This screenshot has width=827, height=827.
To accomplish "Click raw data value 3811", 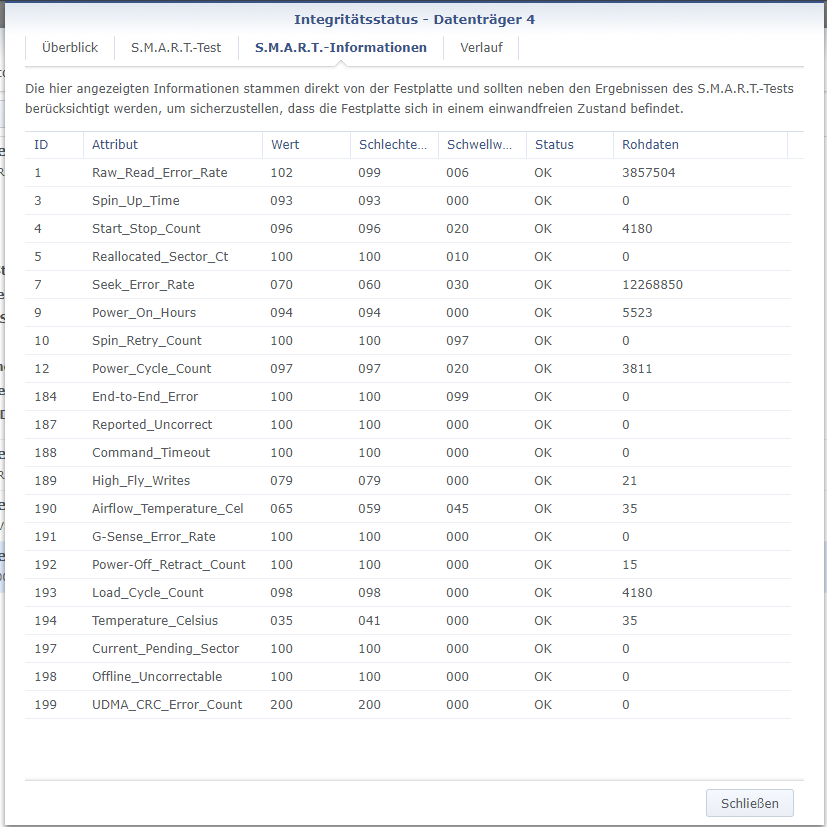I will pos(637,368).
